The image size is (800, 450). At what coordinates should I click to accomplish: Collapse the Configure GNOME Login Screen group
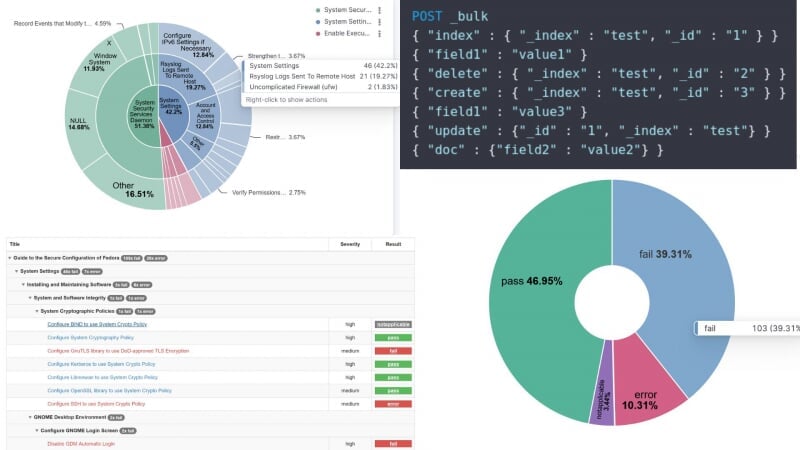pyautogui.click(x=35, y=429)
